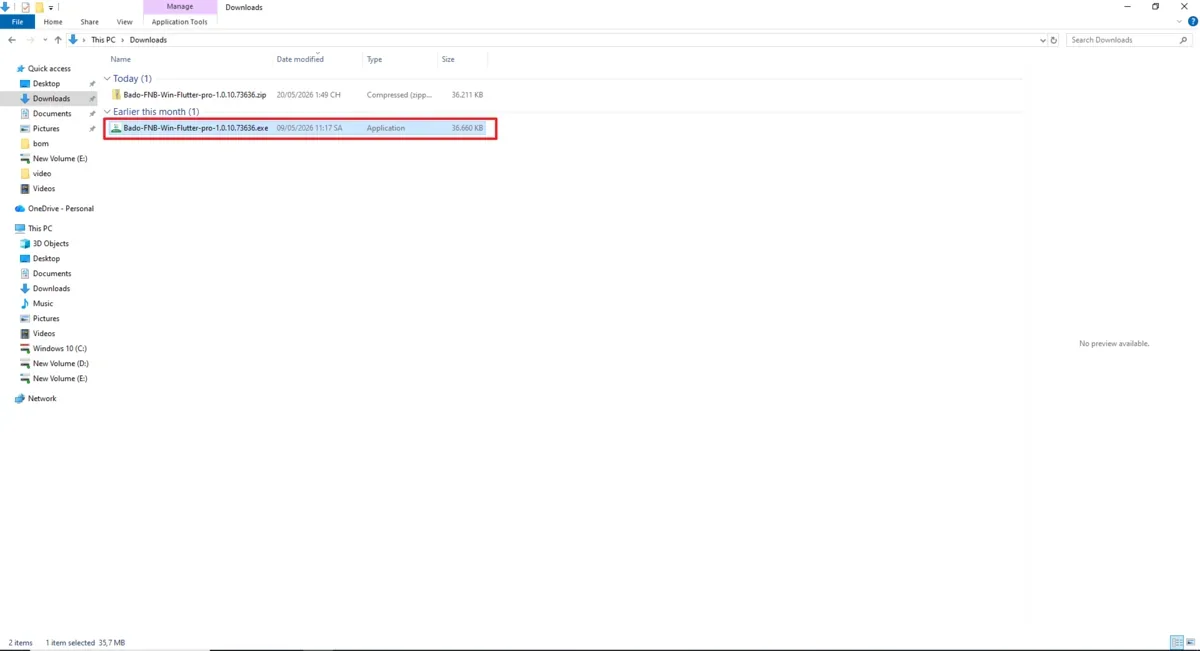Collapse the Today (1) group

pyautogui.click(x=107, y=78)
